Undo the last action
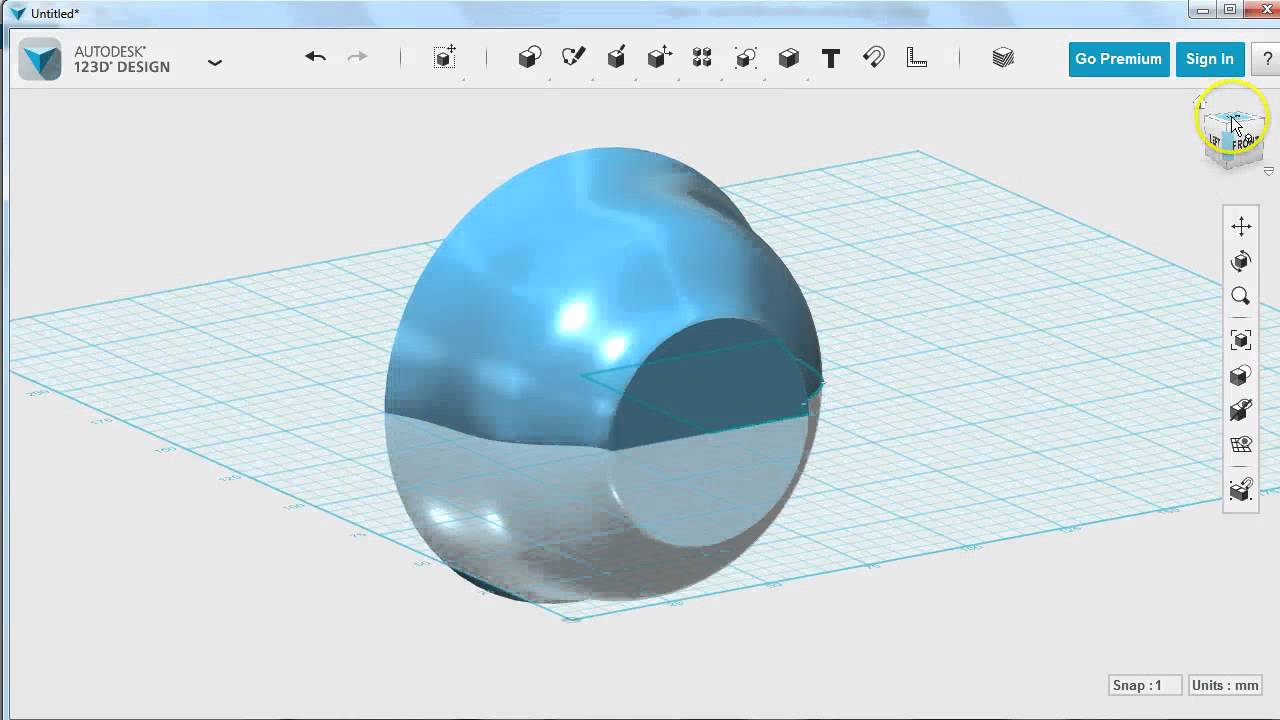This screenshot has height=720, width=1280. coord(315,57)
